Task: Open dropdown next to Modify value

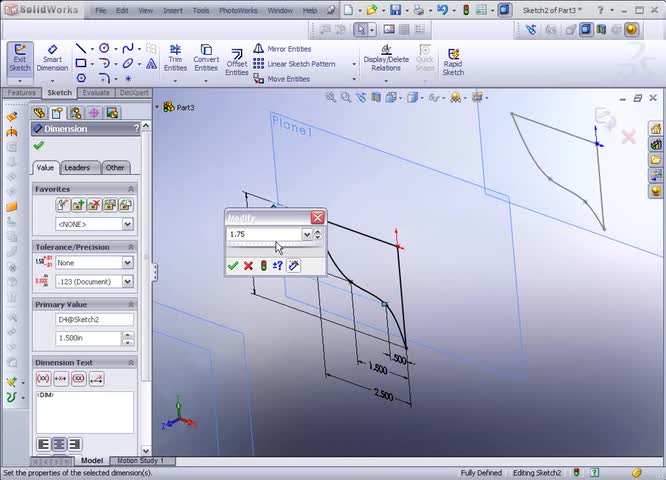Action: [307, 234]
